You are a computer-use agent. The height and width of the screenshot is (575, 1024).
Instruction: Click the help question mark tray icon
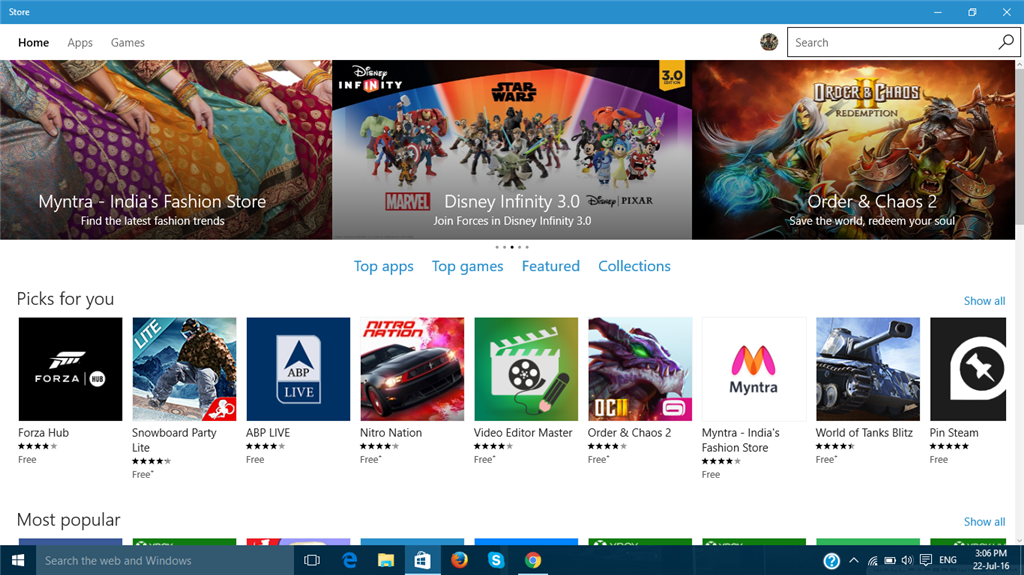point(831,561)
